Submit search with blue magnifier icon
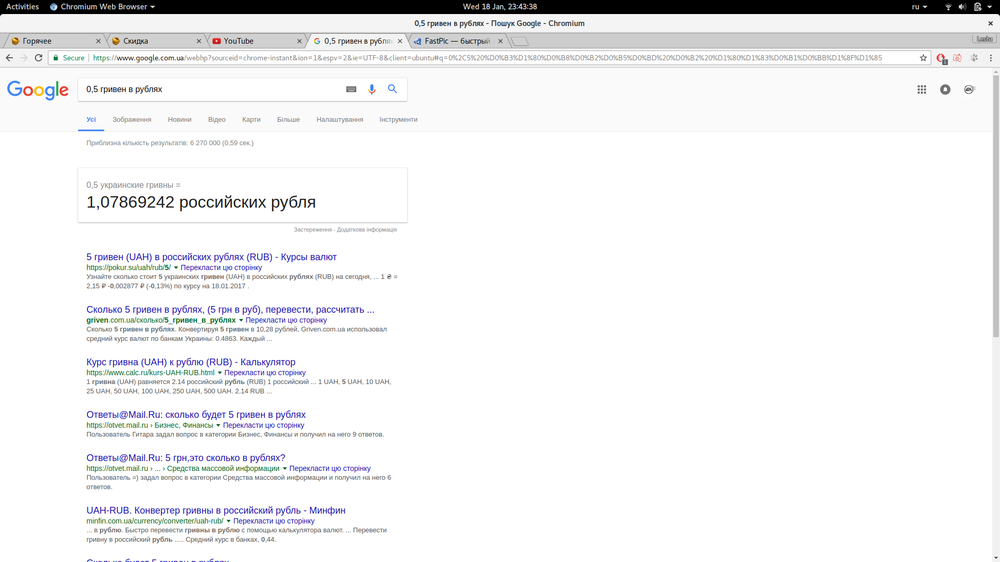This screenshot has height=562, width=1000. (x=392, y=89)
